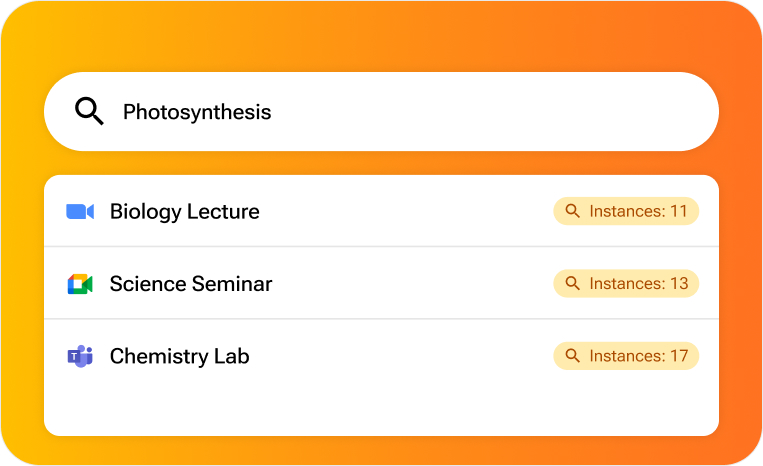Select the Biology Lecture row's empty middle area
Viewport: 763px width, 466px height.
(x=406, y=211)
